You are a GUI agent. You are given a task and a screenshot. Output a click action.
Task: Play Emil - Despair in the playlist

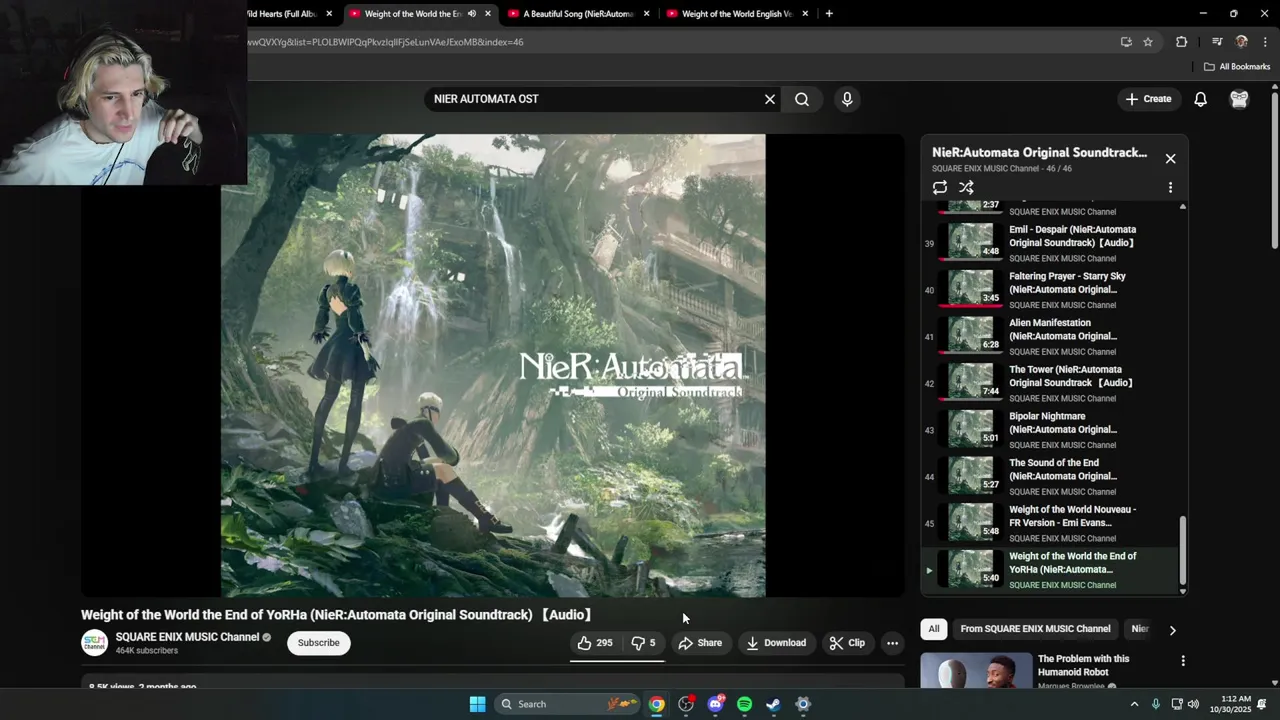pos(1050,243)
